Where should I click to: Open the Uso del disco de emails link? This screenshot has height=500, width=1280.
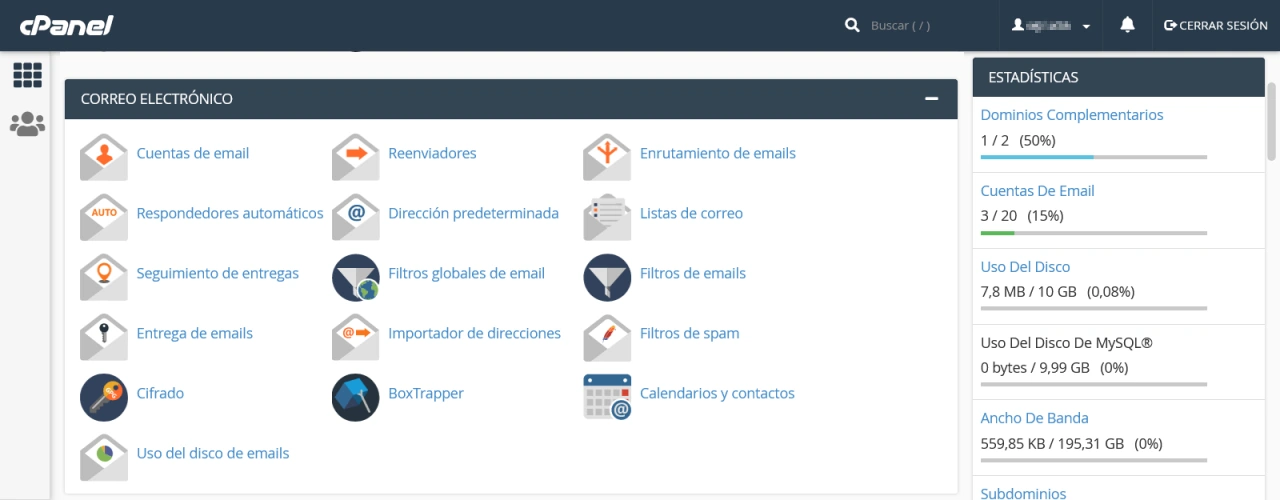coord(213,453)
